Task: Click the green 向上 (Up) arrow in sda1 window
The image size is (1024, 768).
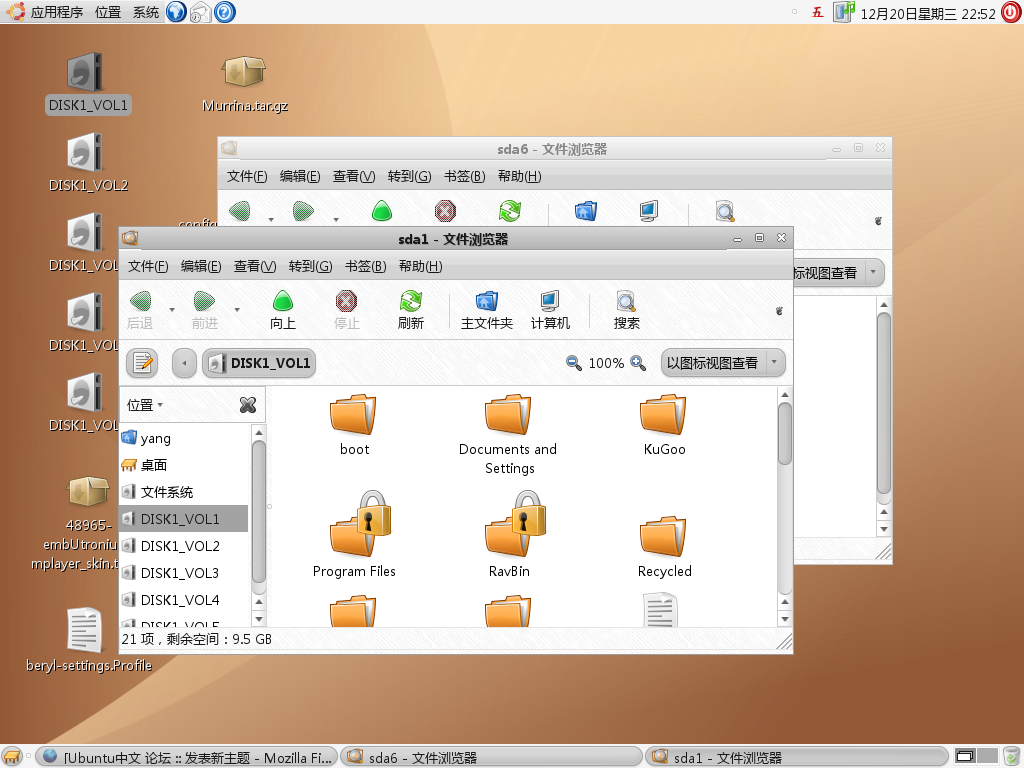Action: [x=283, y=302]
